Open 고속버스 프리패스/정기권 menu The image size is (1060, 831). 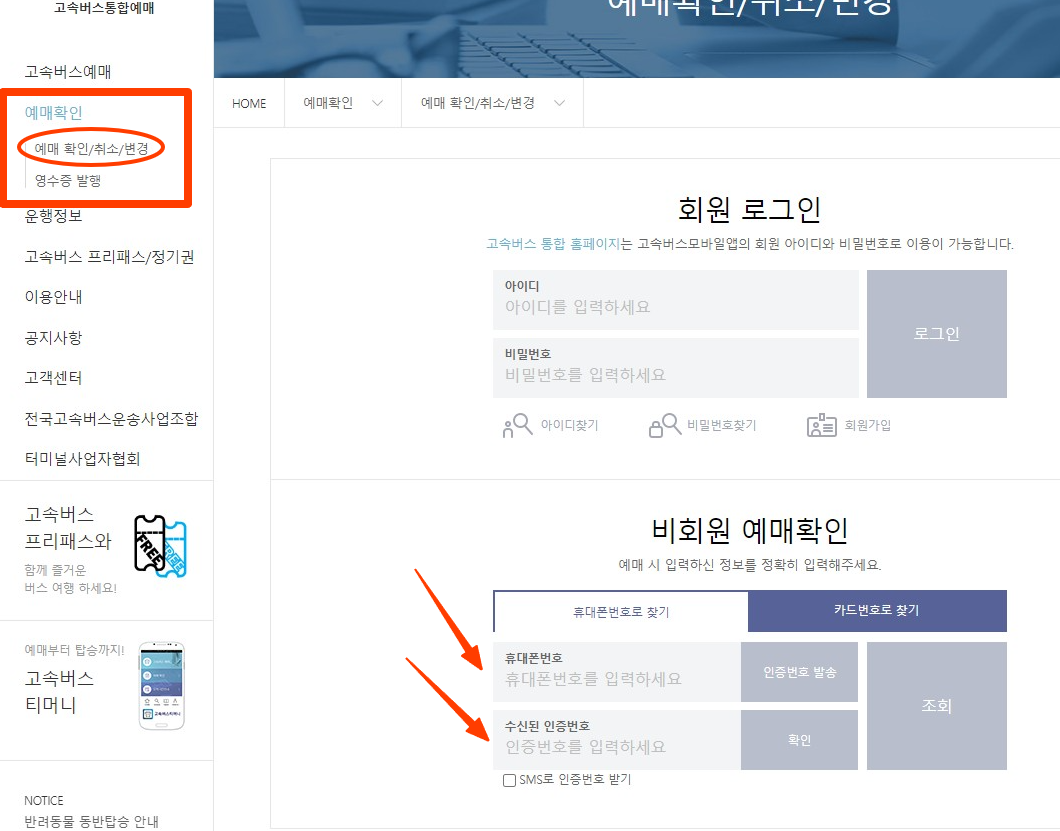click(110, 257)
